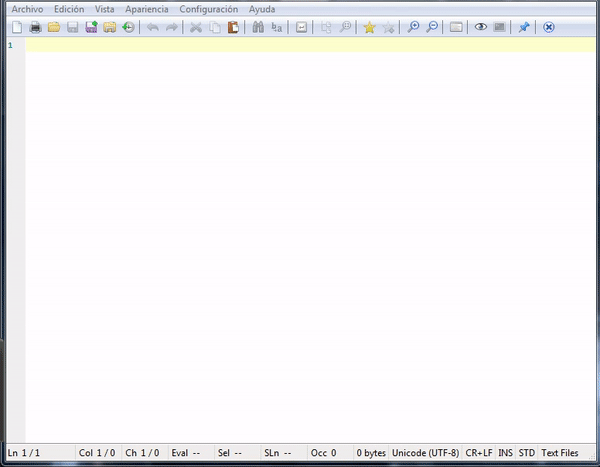The width and height of the screenshot is (600, 467).
Task: Click the code folding tree icon
Action: (x=326, y=27)
